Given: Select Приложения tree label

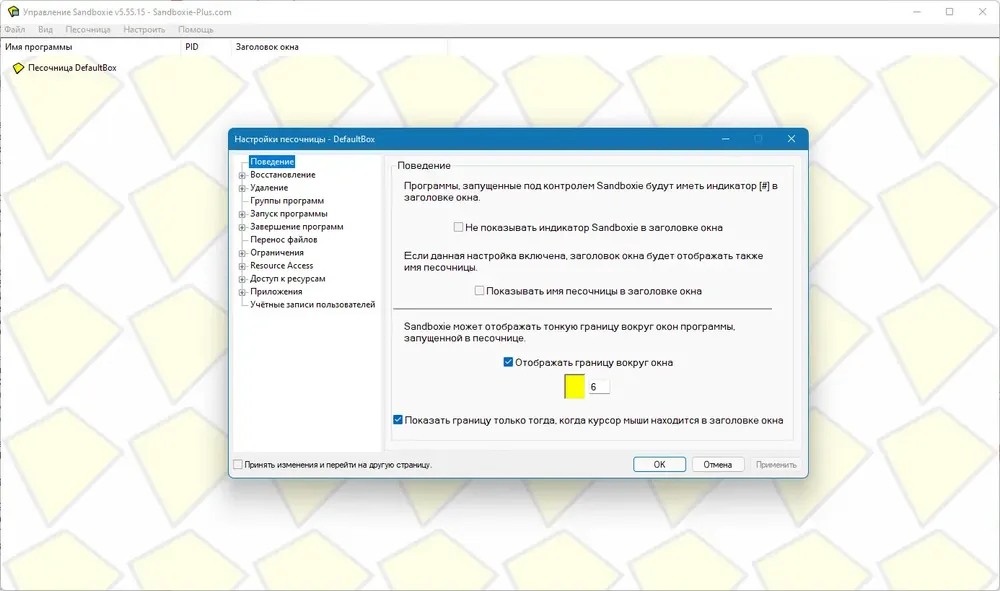Looking at the screenshot, I should [276, 291].
